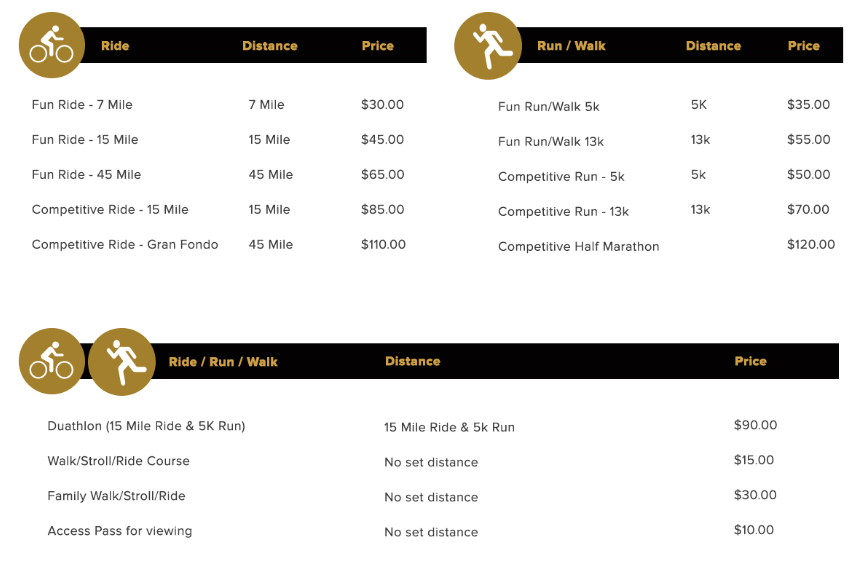Click the Ride / Run / Walk header
Screen dimensions: 856x569
[x=223, y=361]
